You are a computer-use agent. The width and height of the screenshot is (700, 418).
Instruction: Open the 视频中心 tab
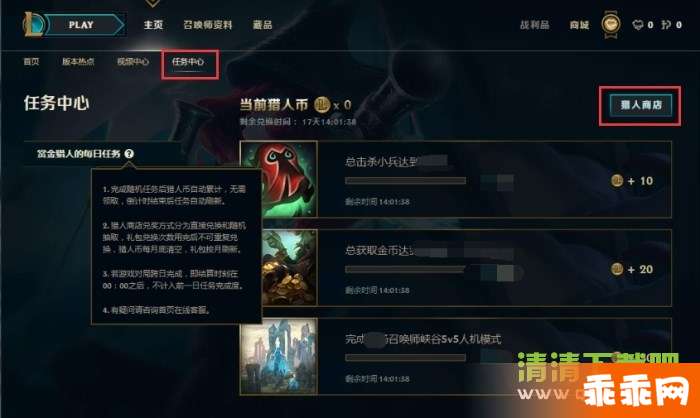133,62
